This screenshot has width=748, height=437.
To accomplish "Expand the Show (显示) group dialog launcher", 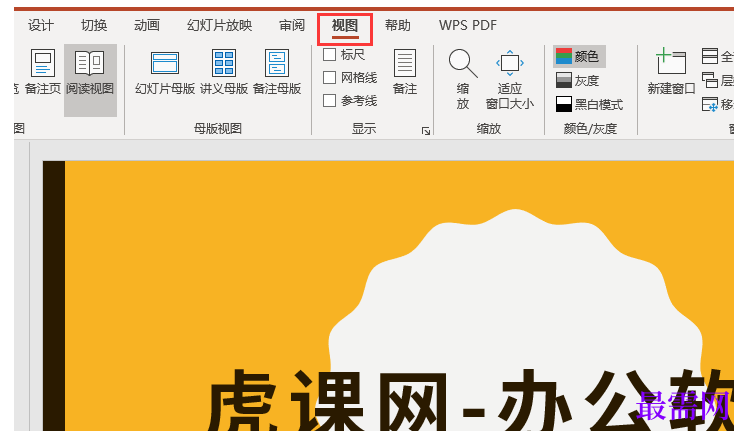I will (x=426, y=131).
